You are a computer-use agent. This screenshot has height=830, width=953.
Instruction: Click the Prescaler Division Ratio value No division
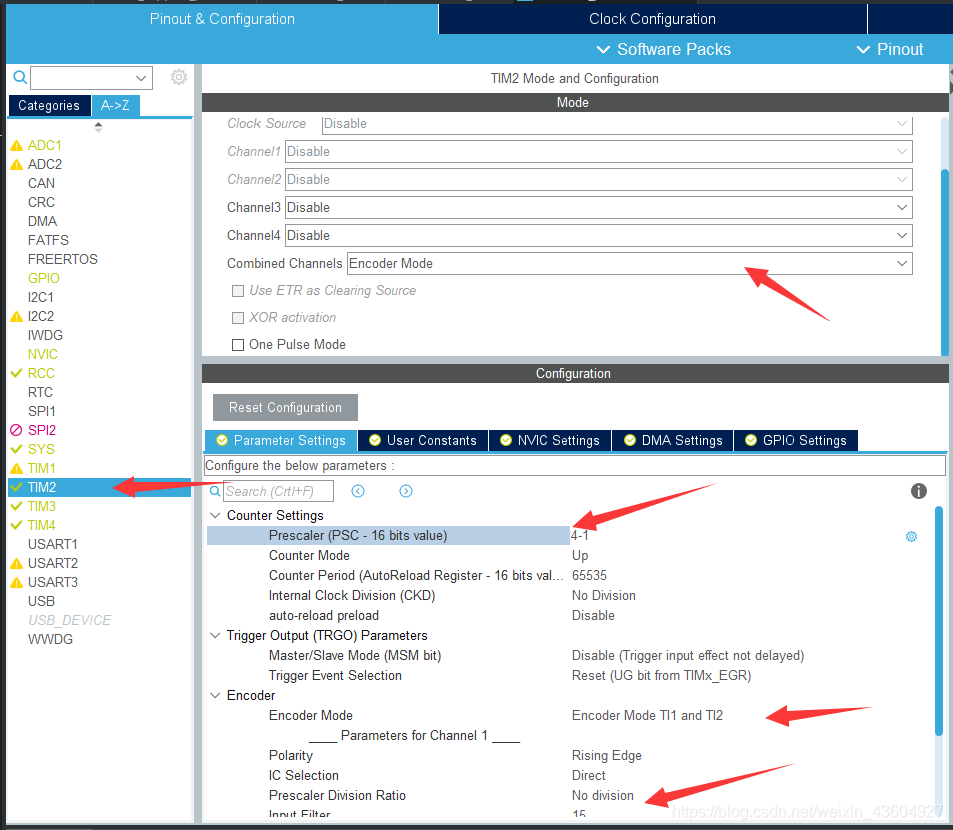[x=602, y=795]
